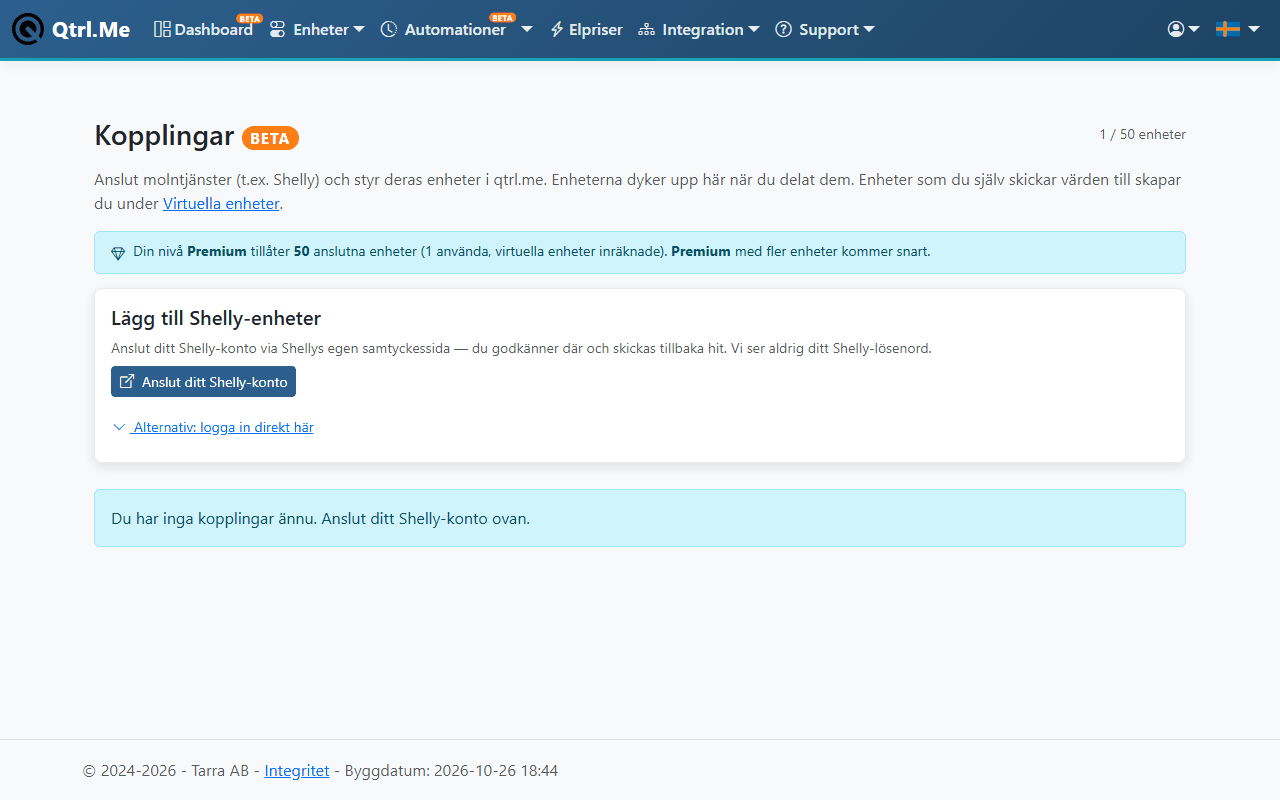Open the user account menu icon

tap(1183, 29)
